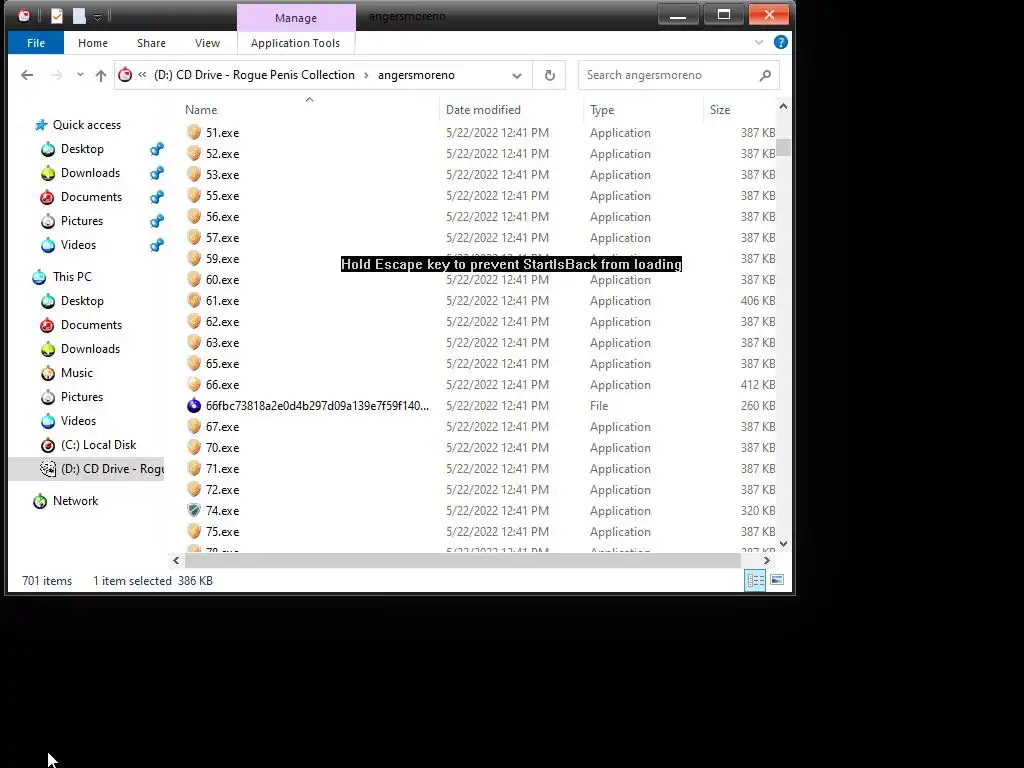Open (C:) Local Disk drive
This screenshot has height=768, width=1024.
click(x=98, y=445)
